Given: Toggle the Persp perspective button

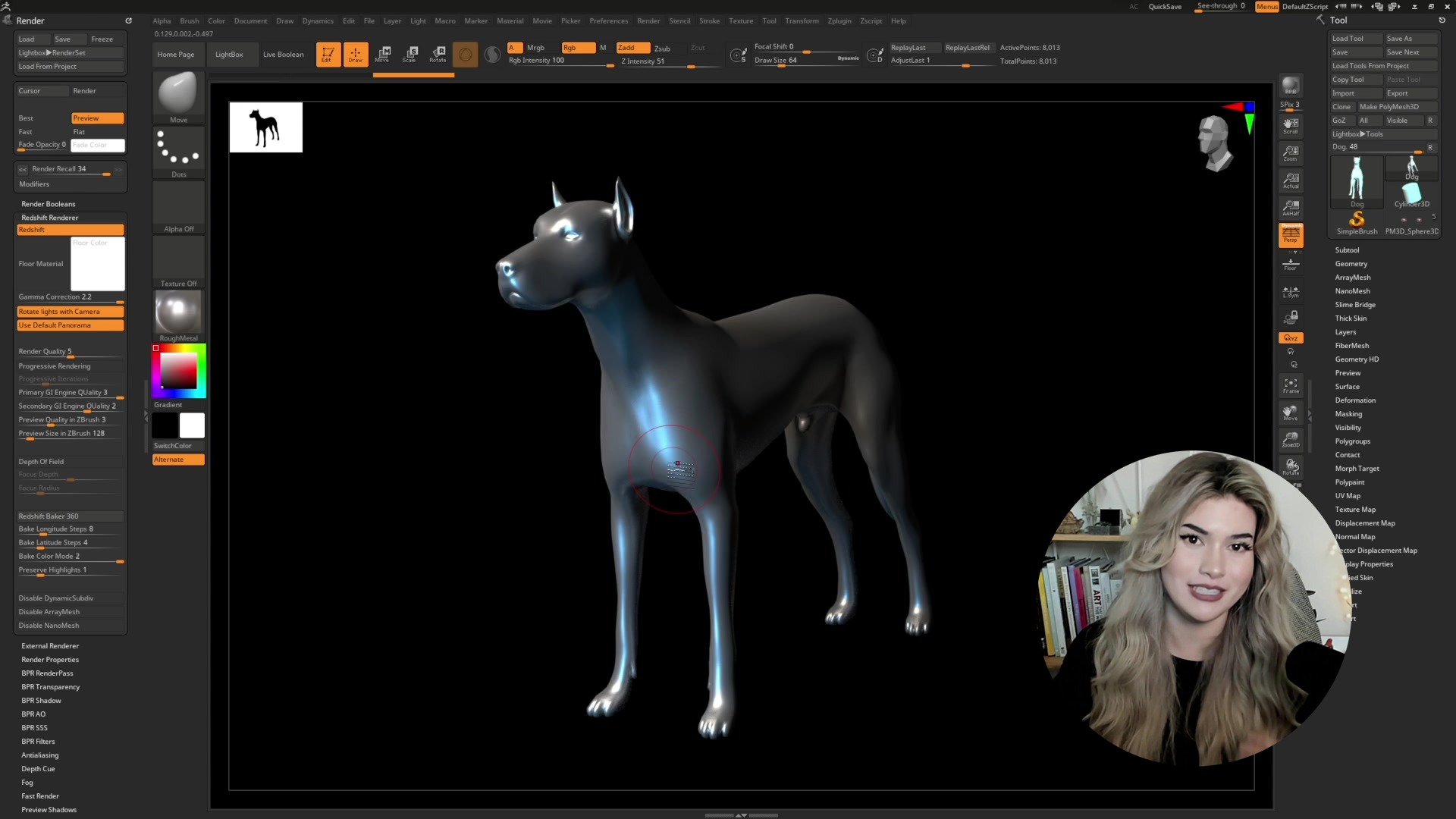Looking at the screenshot, I should [x=1290, y=234].
